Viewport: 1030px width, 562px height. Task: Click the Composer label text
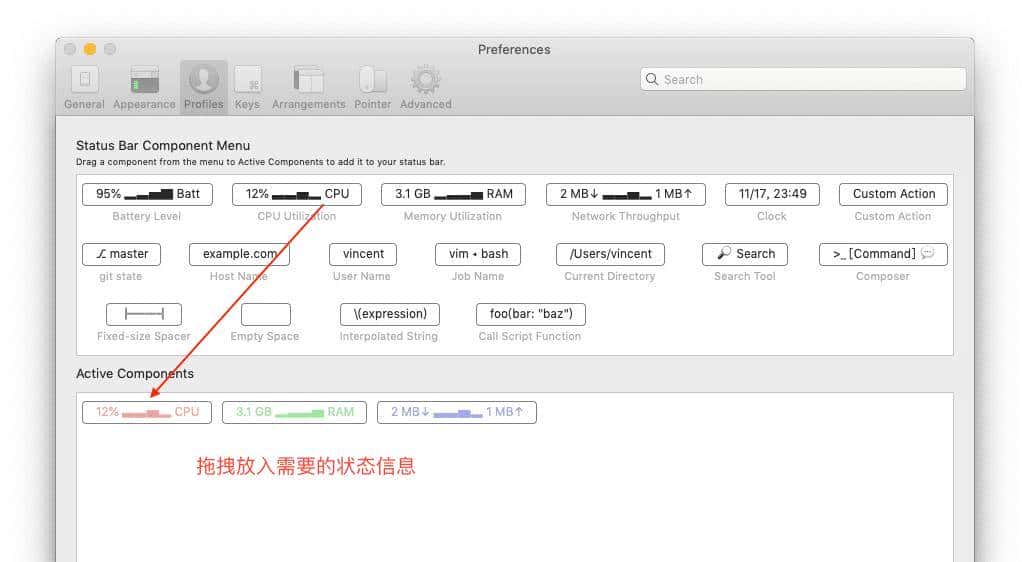(x=883, y=276)
